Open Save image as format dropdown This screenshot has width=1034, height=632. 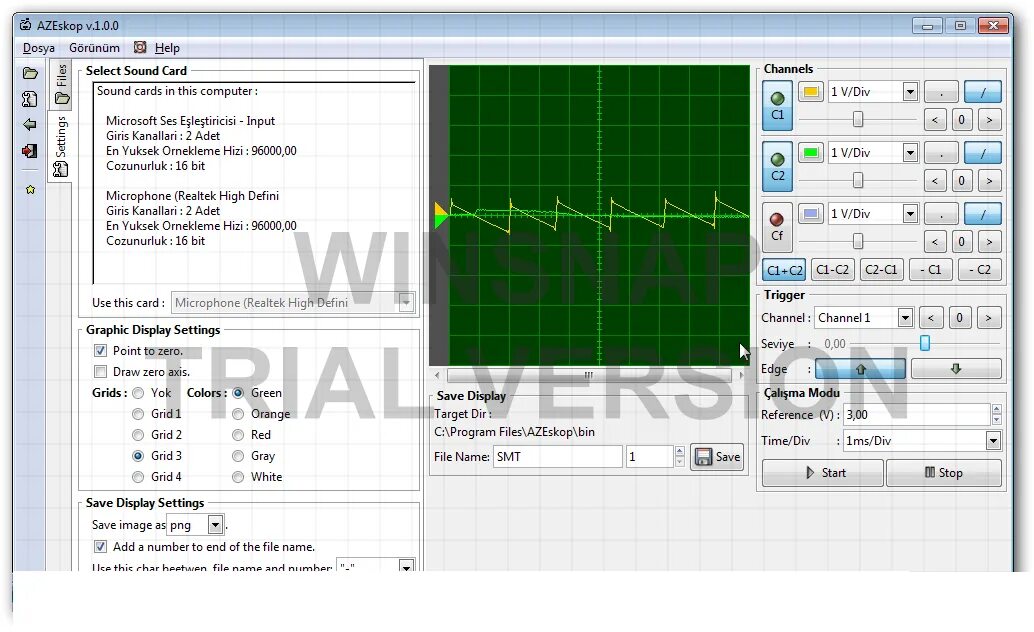tap(215, 525)
